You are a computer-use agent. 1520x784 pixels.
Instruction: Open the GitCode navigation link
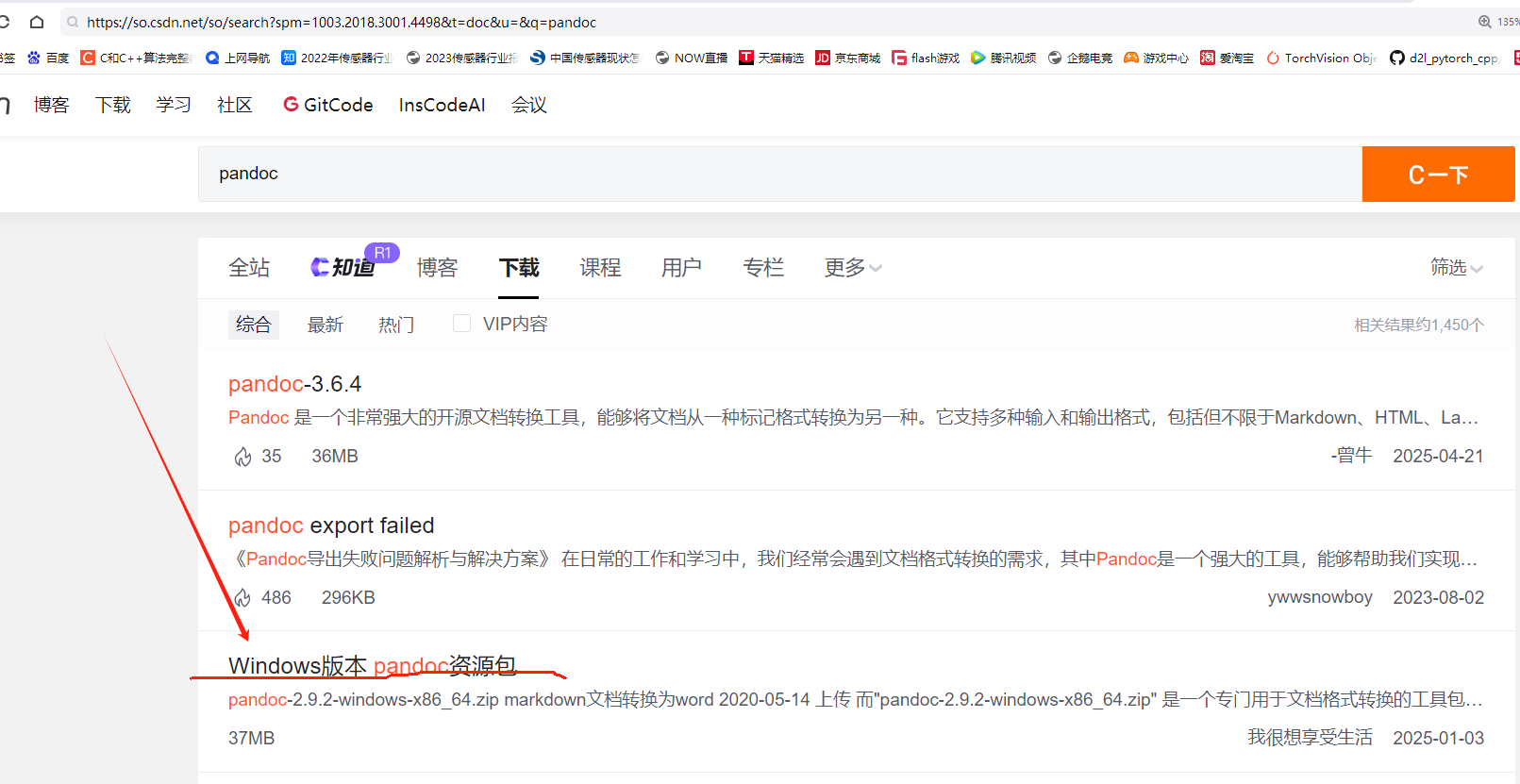[328, 105]
